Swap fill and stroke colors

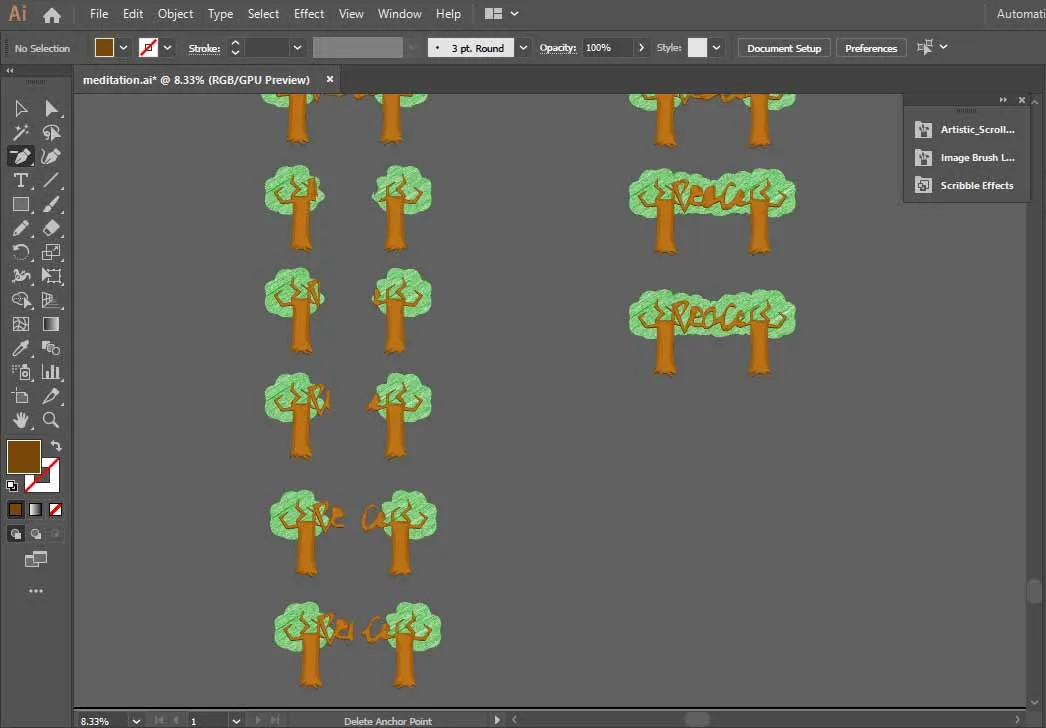56,446
